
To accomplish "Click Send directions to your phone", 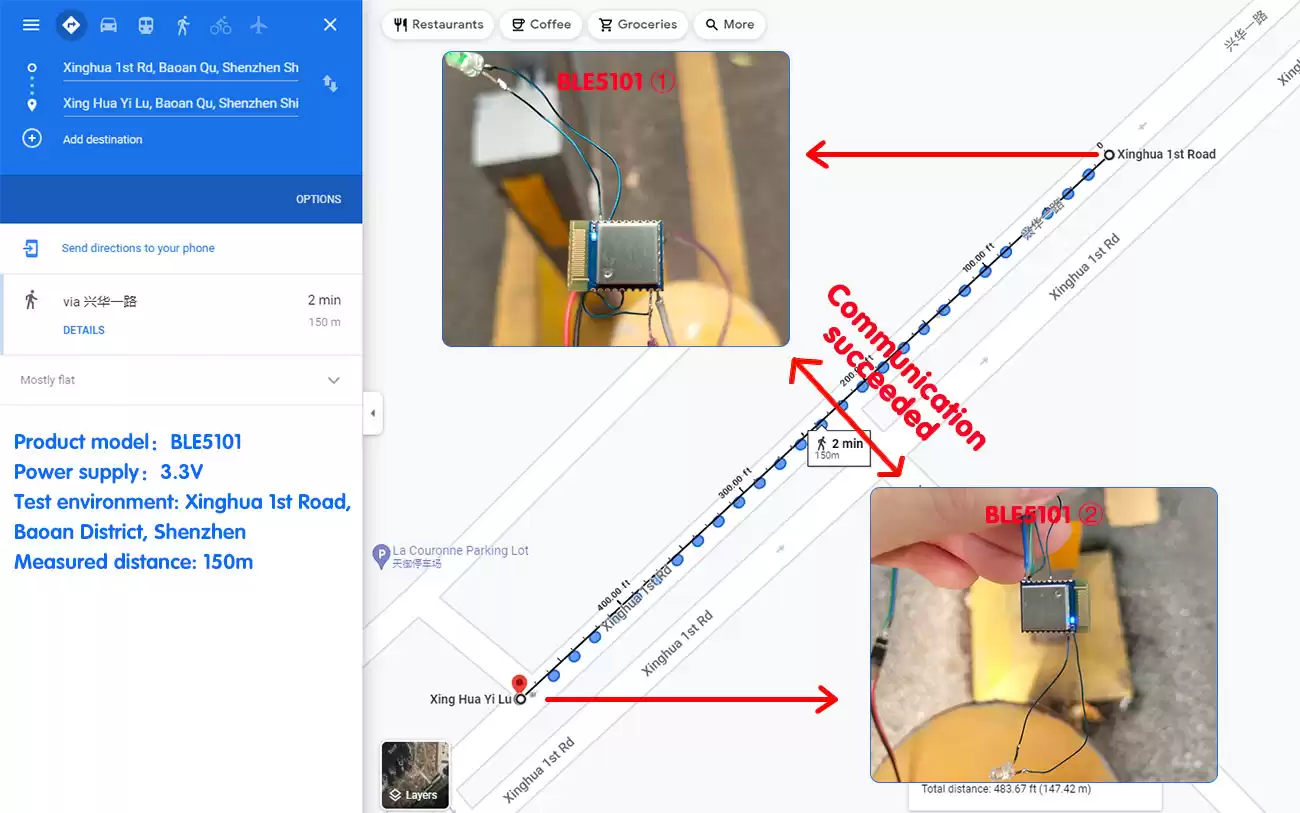I will coord(139,248).
